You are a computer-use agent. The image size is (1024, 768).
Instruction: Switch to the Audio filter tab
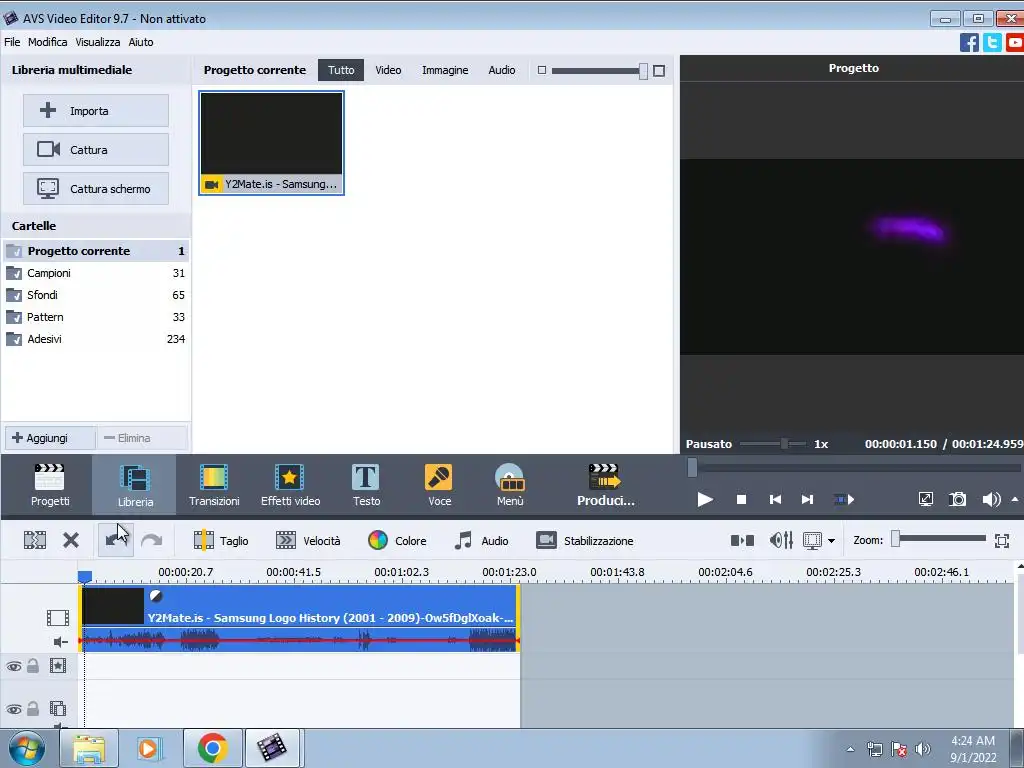click(502, 70)
